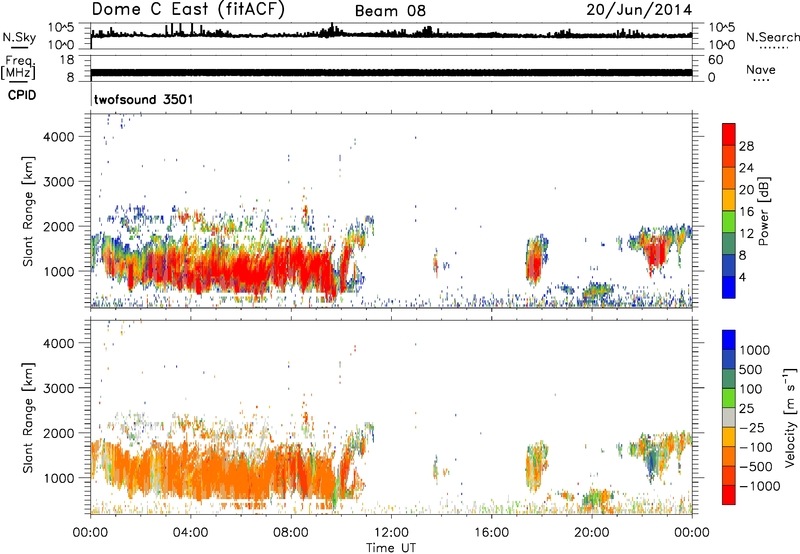Click the 'Beam 08' label
This screenshot has height=554, width=800.
click(x=390, y=11)
